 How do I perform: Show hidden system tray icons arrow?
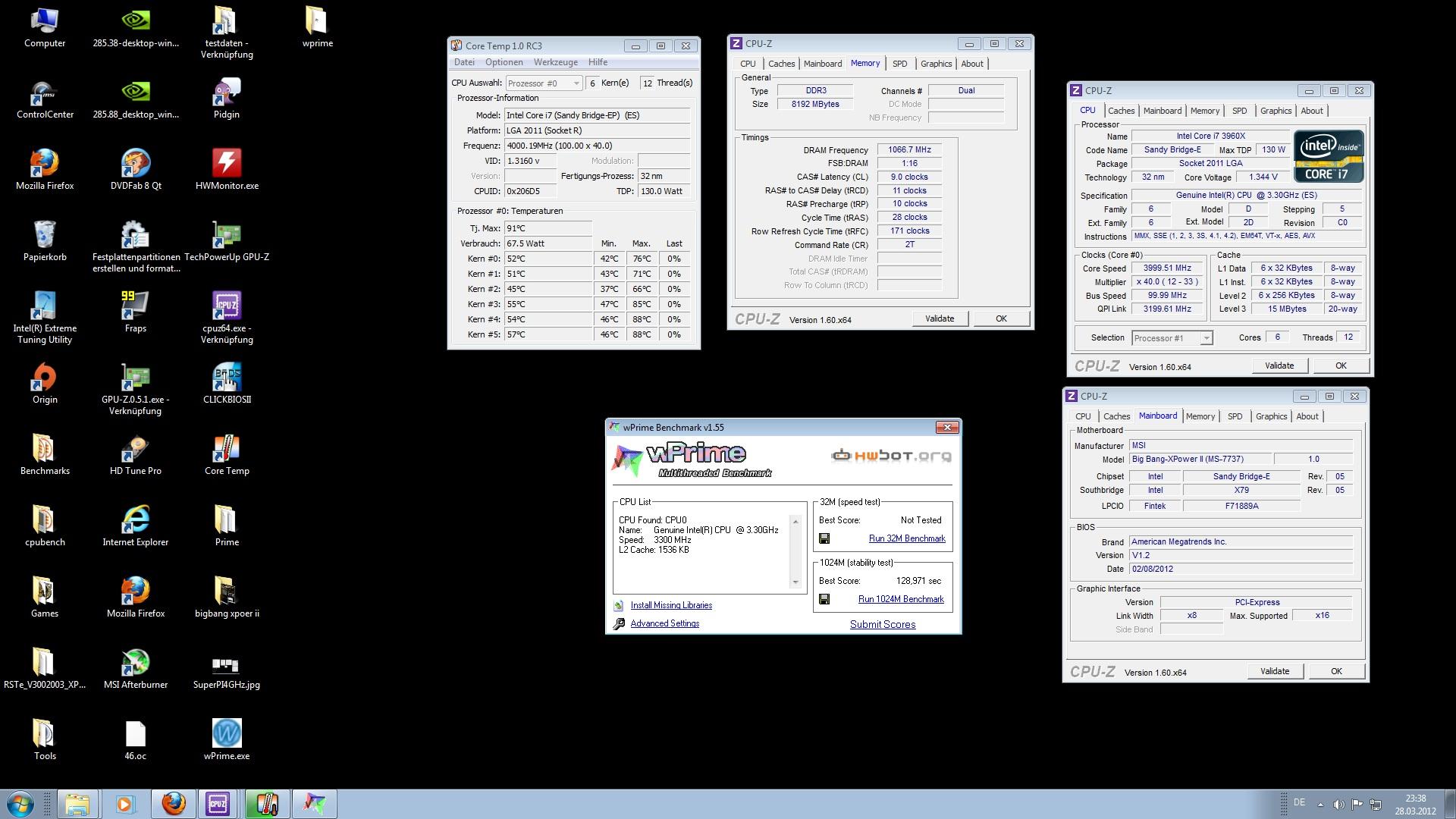coord(1320,805)
